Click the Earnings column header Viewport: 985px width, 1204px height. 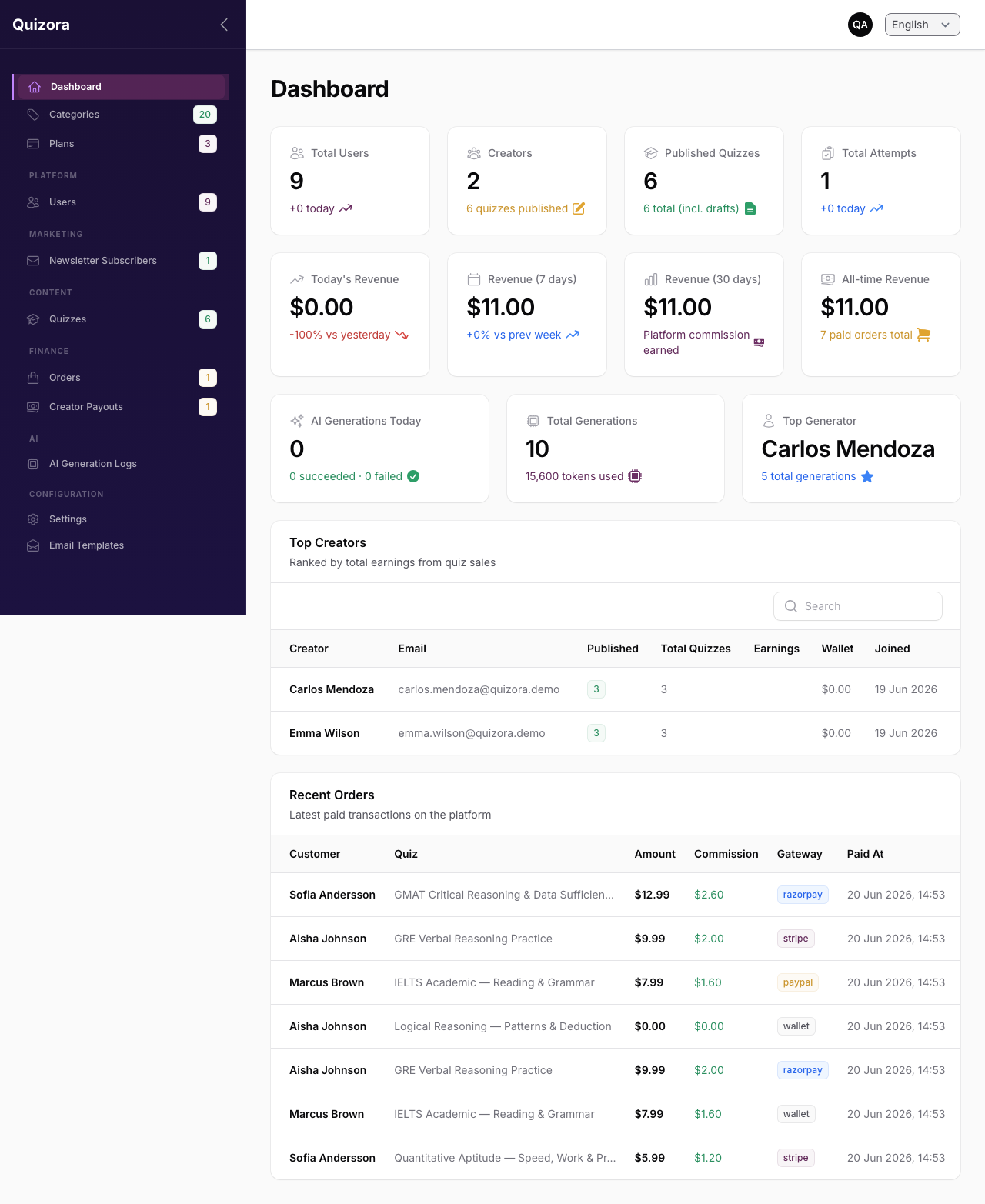coord(776,649)
